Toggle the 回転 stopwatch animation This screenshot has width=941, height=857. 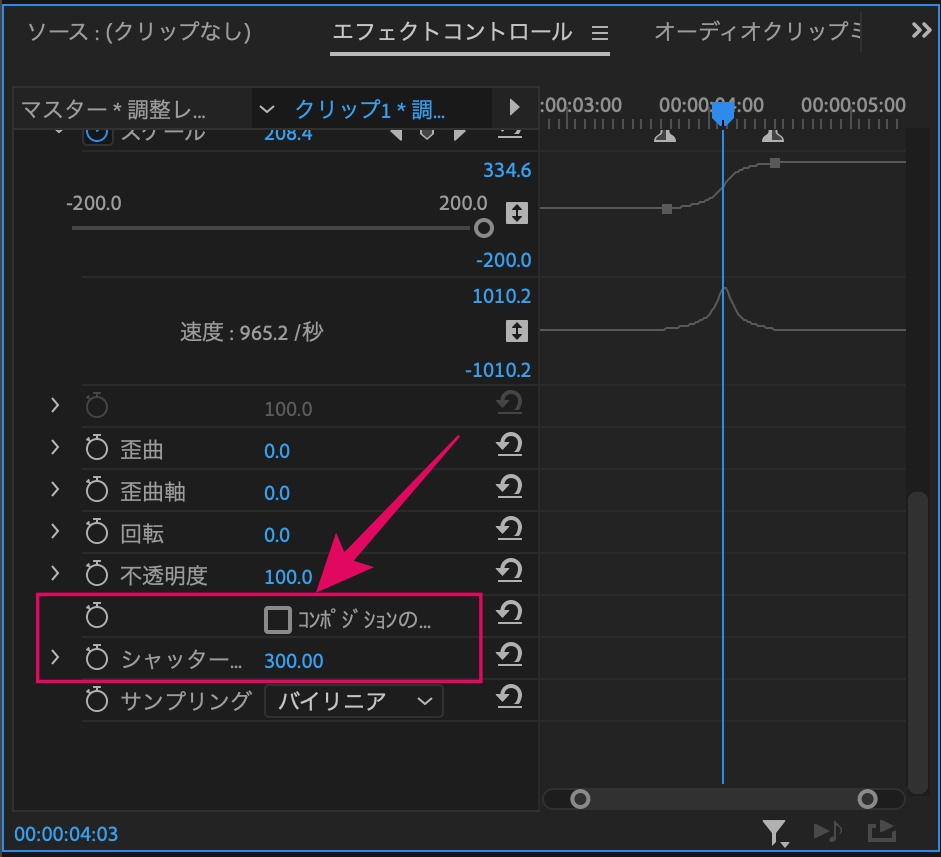(96, 532)
